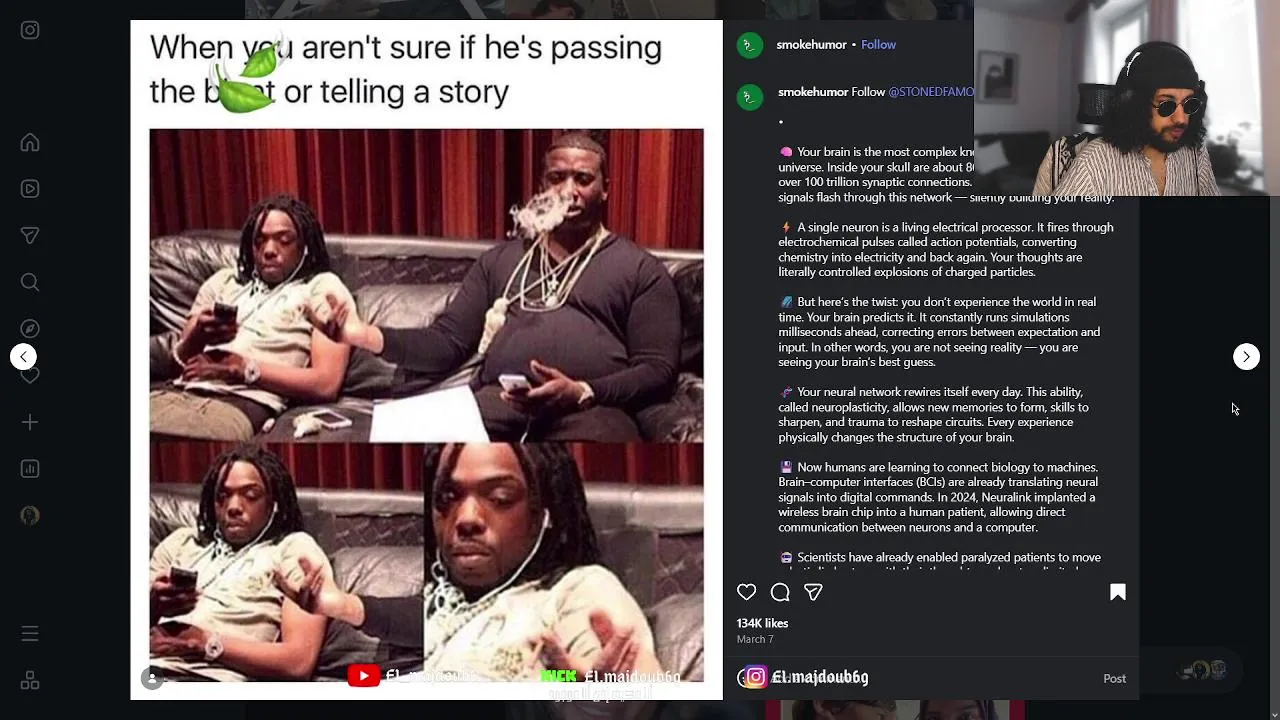Like the post with heart icon

click(x=746, y=592)
